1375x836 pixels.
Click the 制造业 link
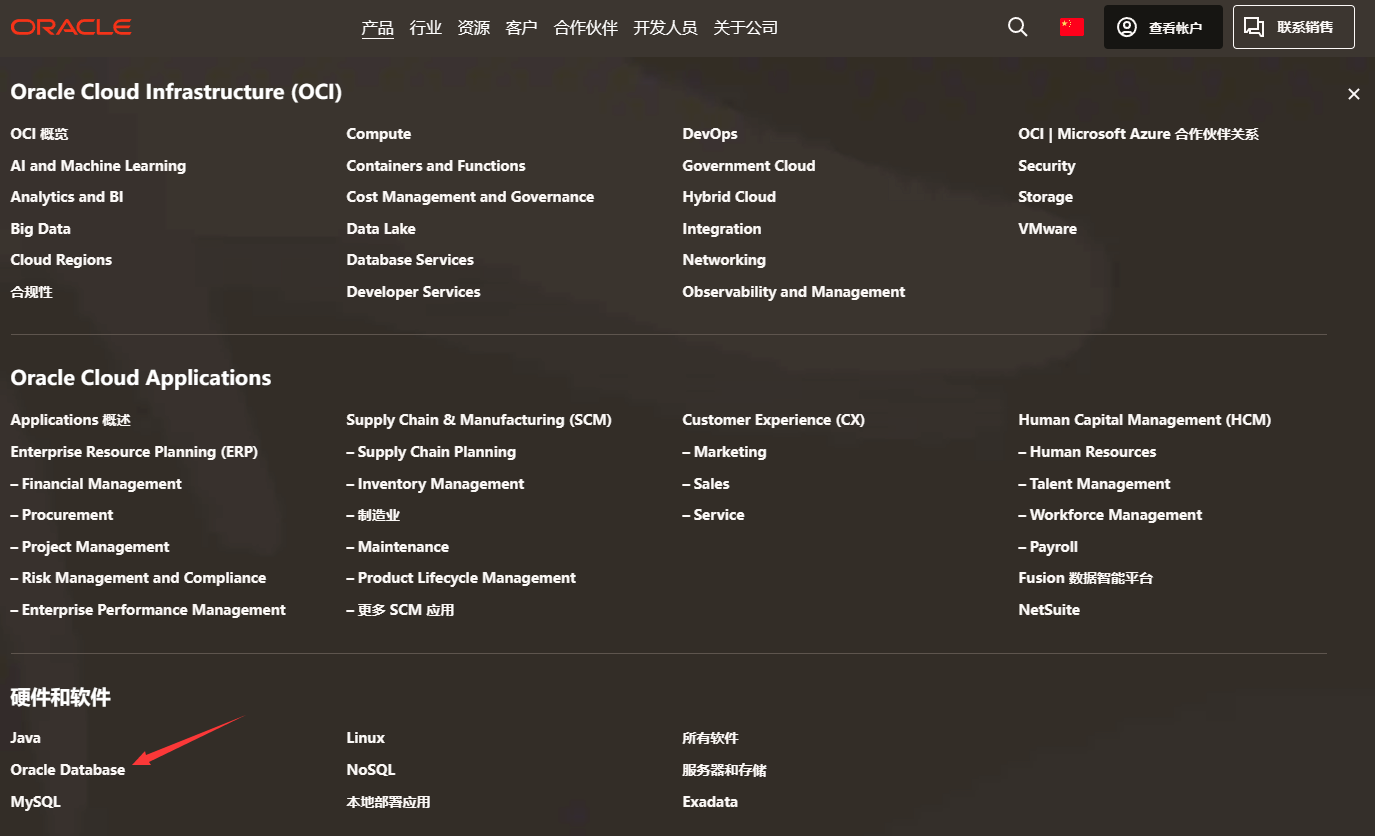(373, 515)
